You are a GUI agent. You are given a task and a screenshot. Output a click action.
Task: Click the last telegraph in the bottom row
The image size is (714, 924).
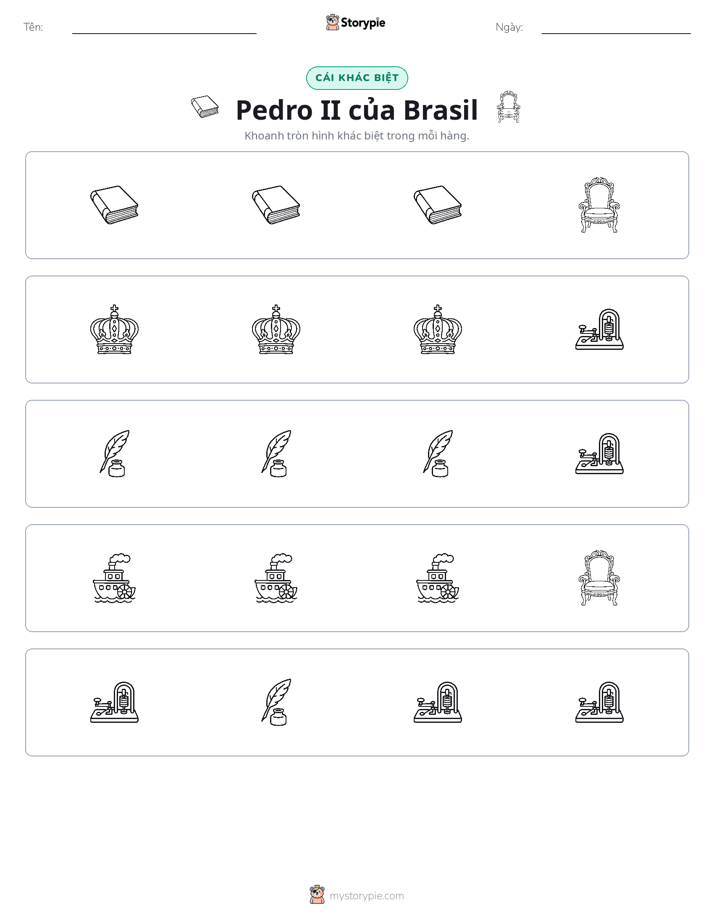599,702
